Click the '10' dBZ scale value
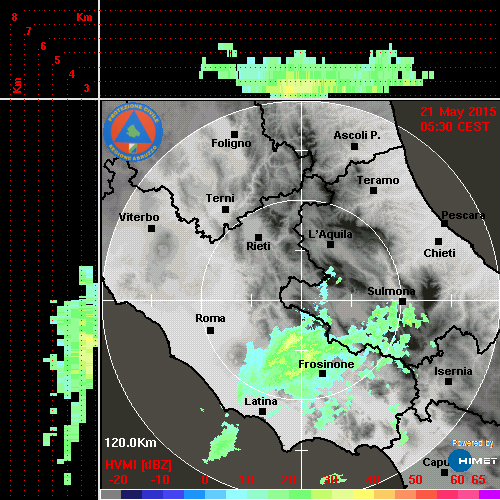Image resolution: width=500 pixels, height=500 pixels. pyautogui.click(x=247, y=480)
